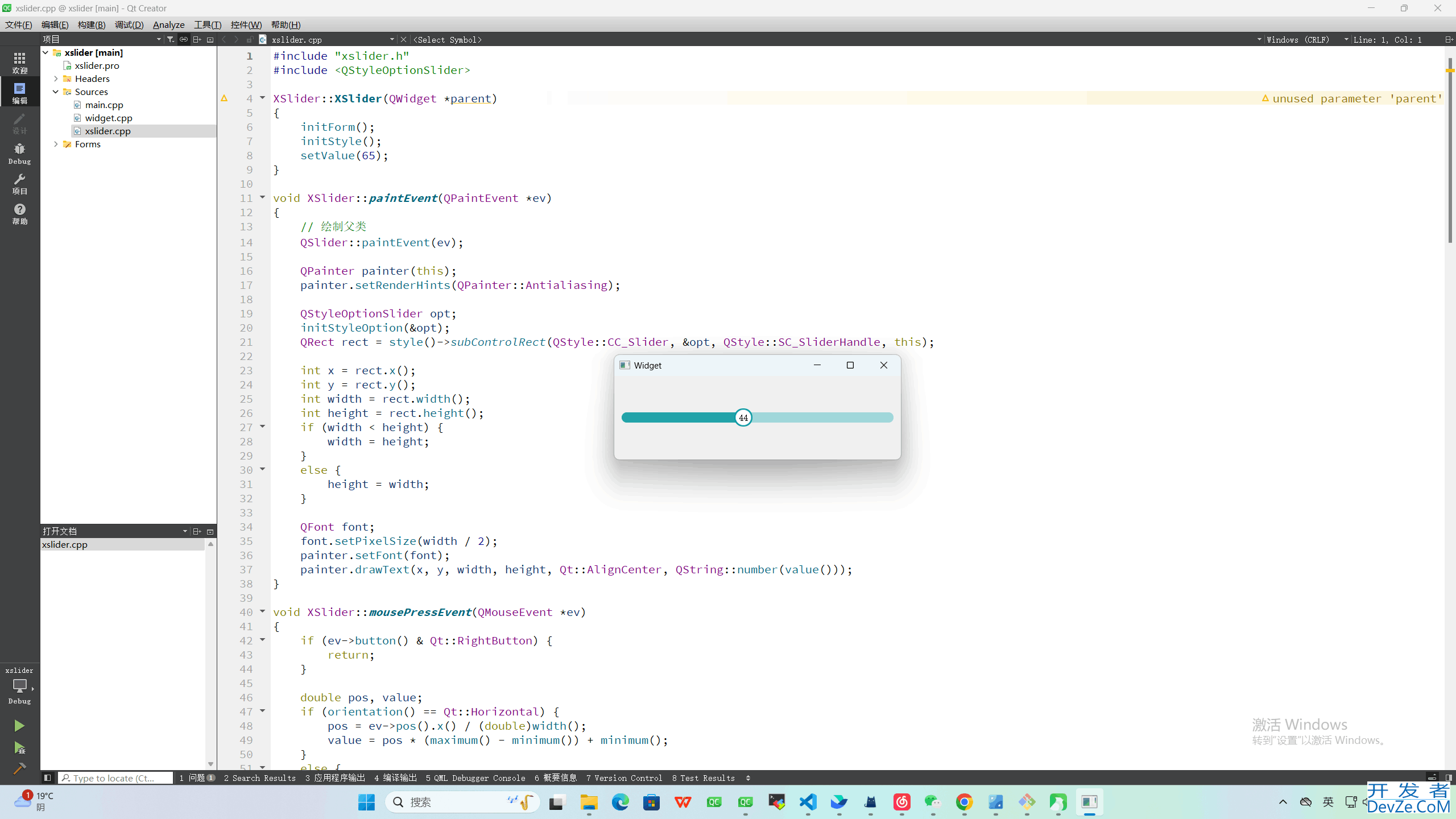Fold the paintEvent function at line 11

click(x=262, y=197)
